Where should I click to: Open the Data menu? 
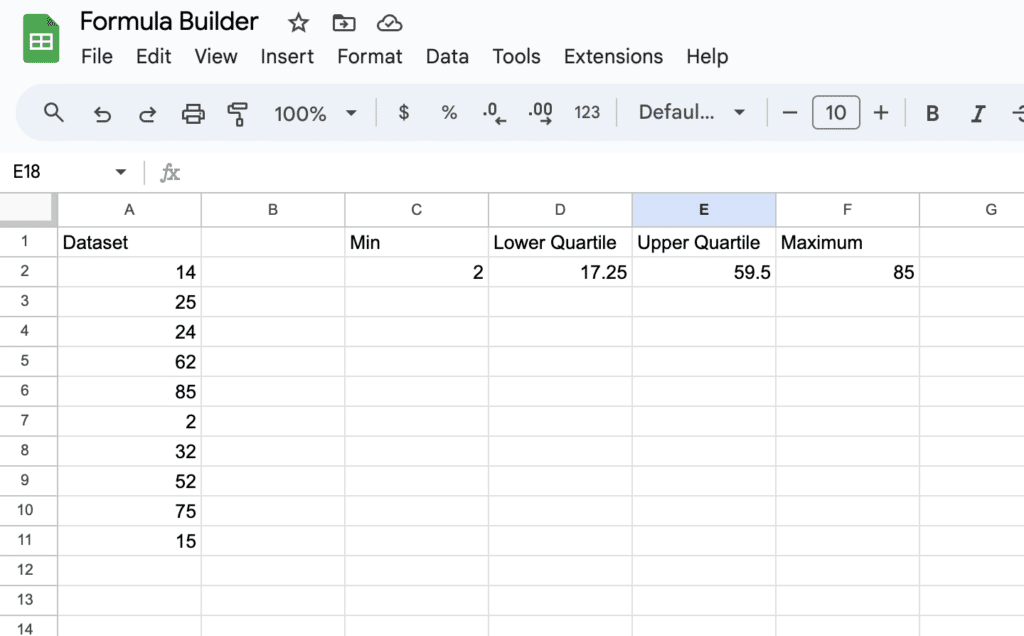[x=447, y=56]
